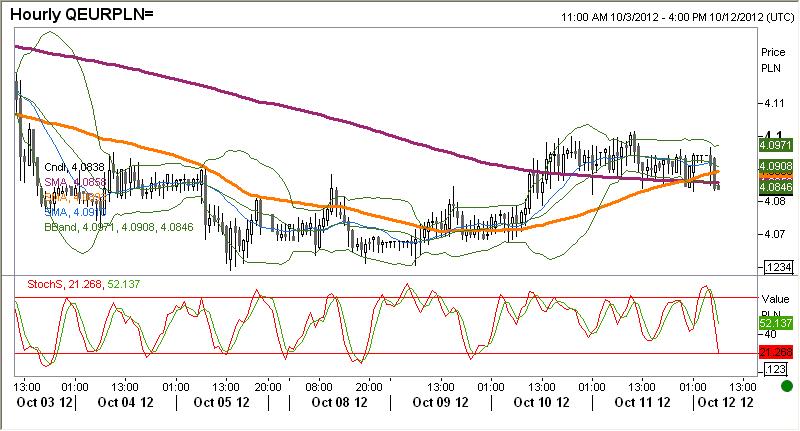
Task: Click the blue 'SMA, 4.091' legend label
Action: [75, 212]
